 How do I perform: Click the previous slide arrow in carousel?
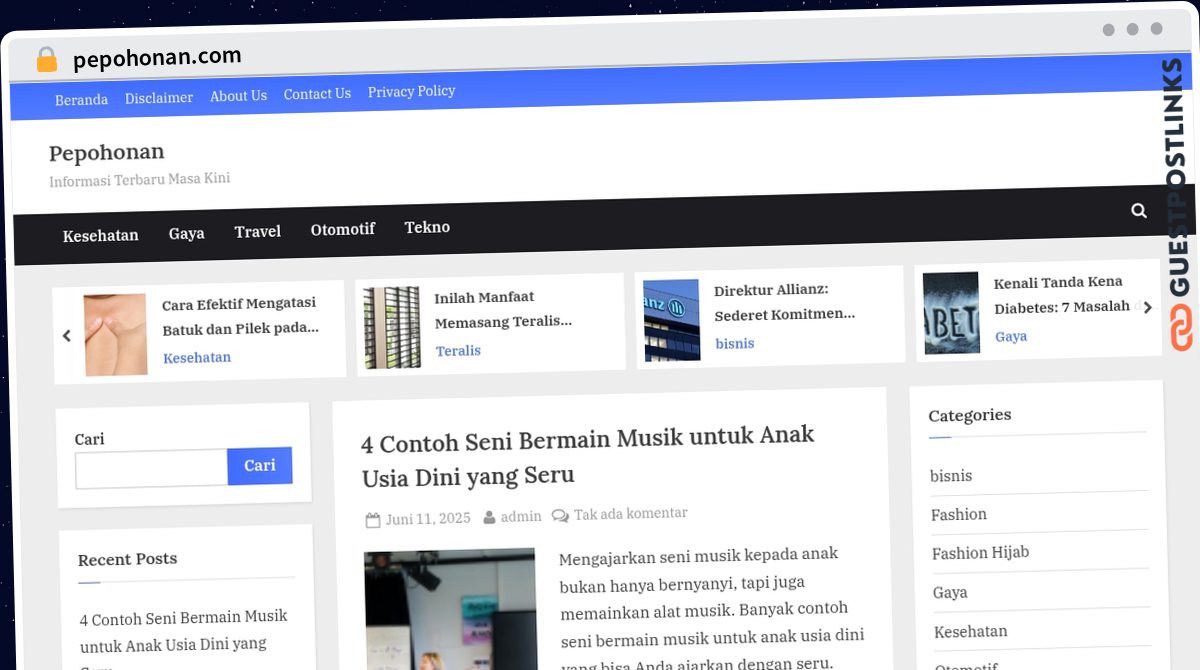click(x=67, y=336)
